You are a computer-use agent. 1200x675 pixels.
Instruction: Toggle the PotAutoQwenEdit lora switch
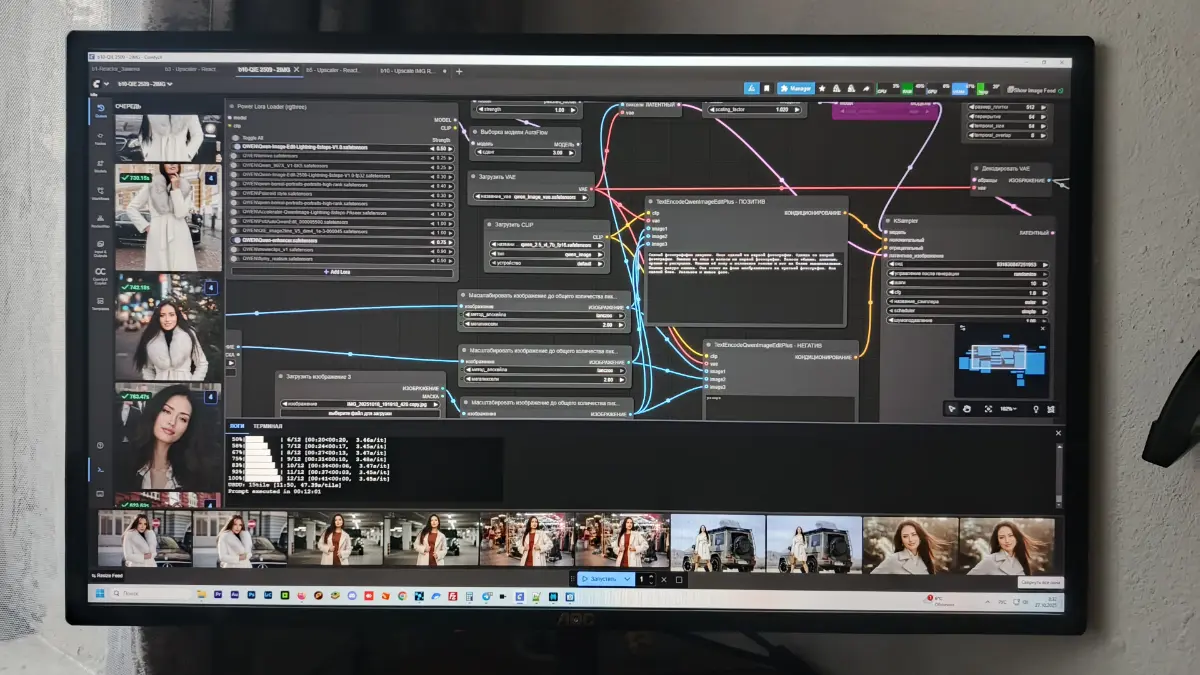[x=236, y=222]
